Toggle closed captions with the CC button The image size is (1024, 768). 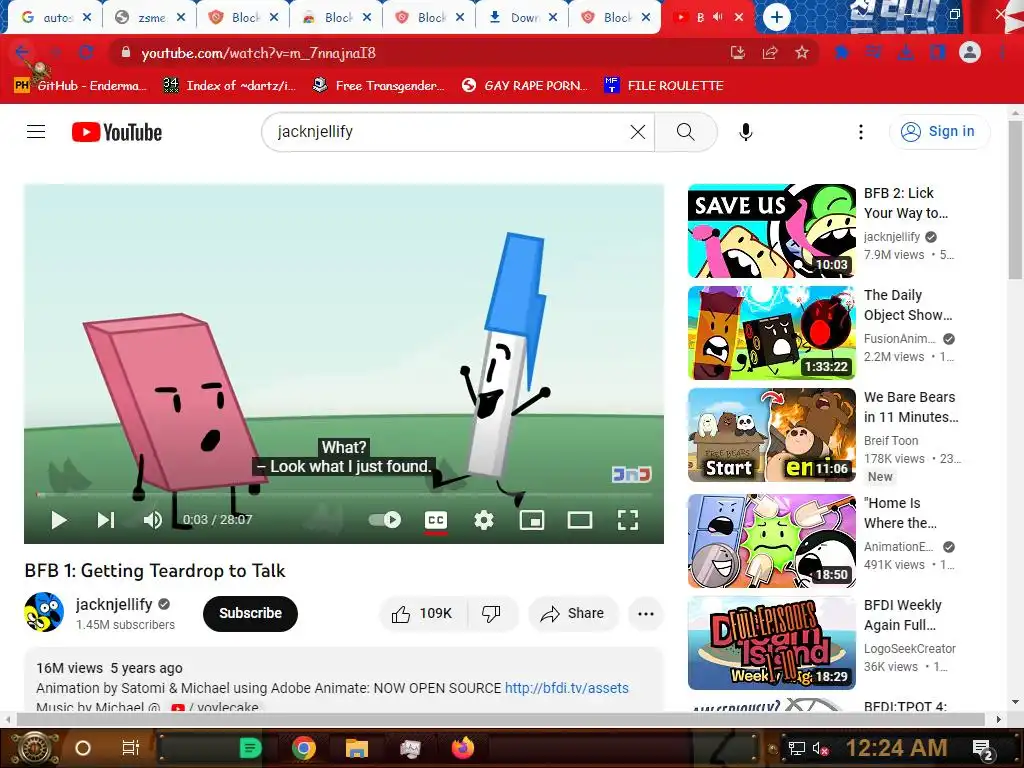pos(436,520)
